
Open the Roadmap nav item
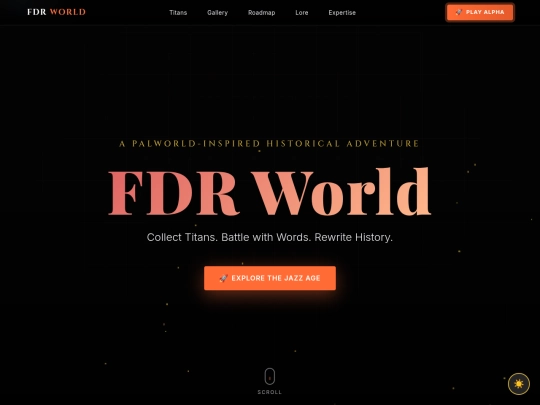pyautogui.click(x=261, y=13)
